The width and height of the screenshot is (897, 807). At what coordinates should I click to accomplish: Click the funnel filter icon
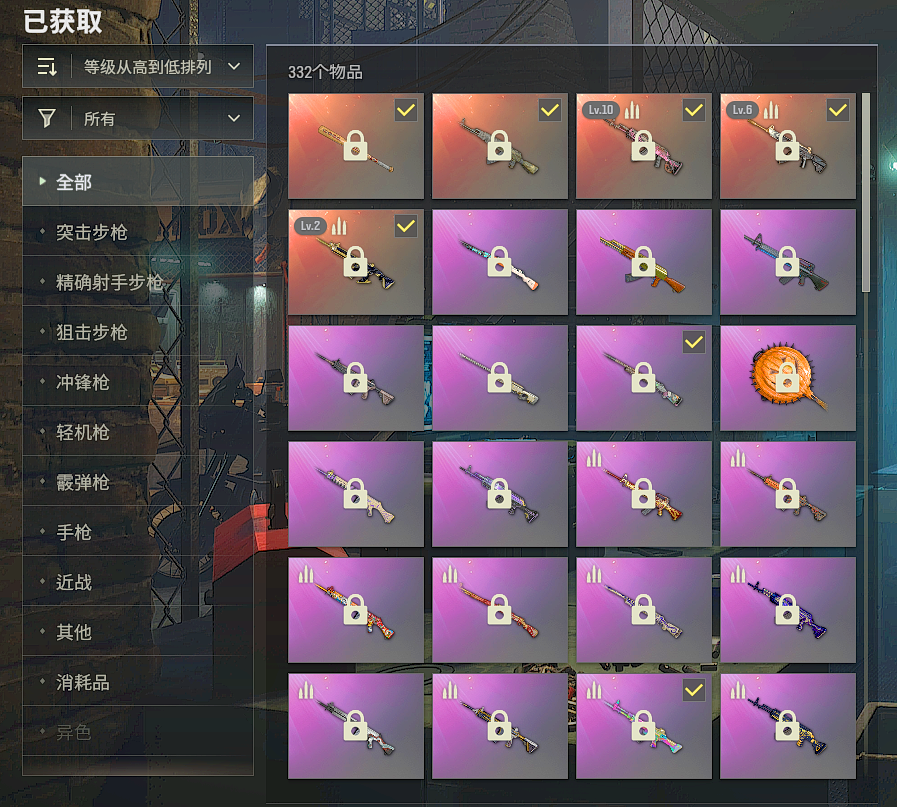click(x=46, y=118)
